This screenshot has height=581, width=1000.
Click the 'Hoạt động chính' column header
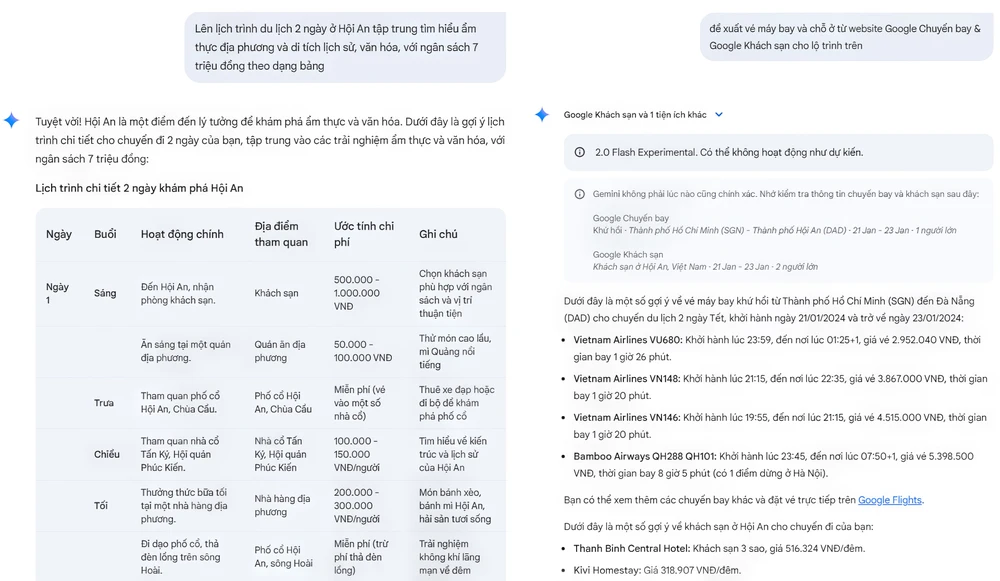(182, 234)
